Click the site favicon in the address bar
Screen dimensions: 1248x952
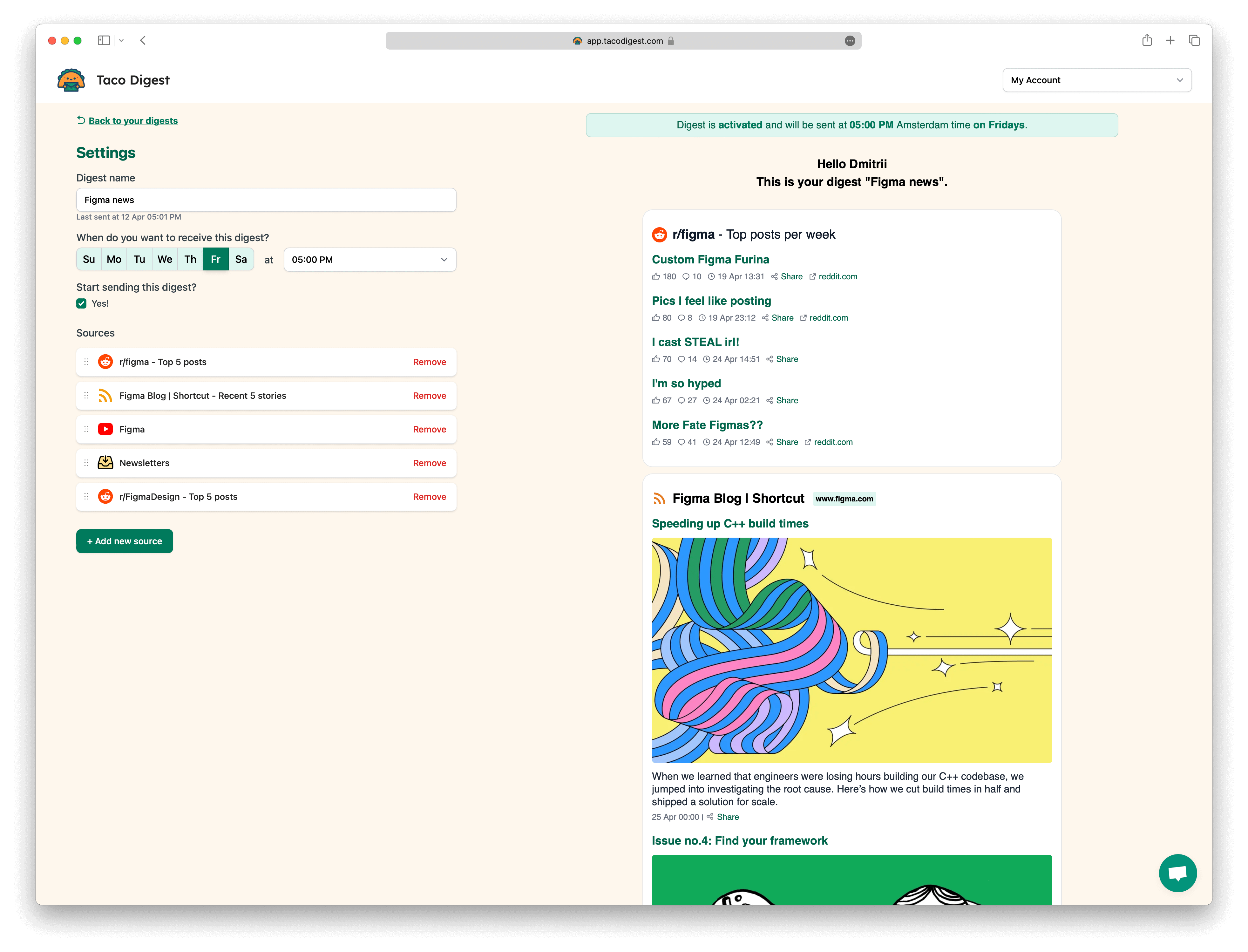pyautogui.click(x=577, y=41)
